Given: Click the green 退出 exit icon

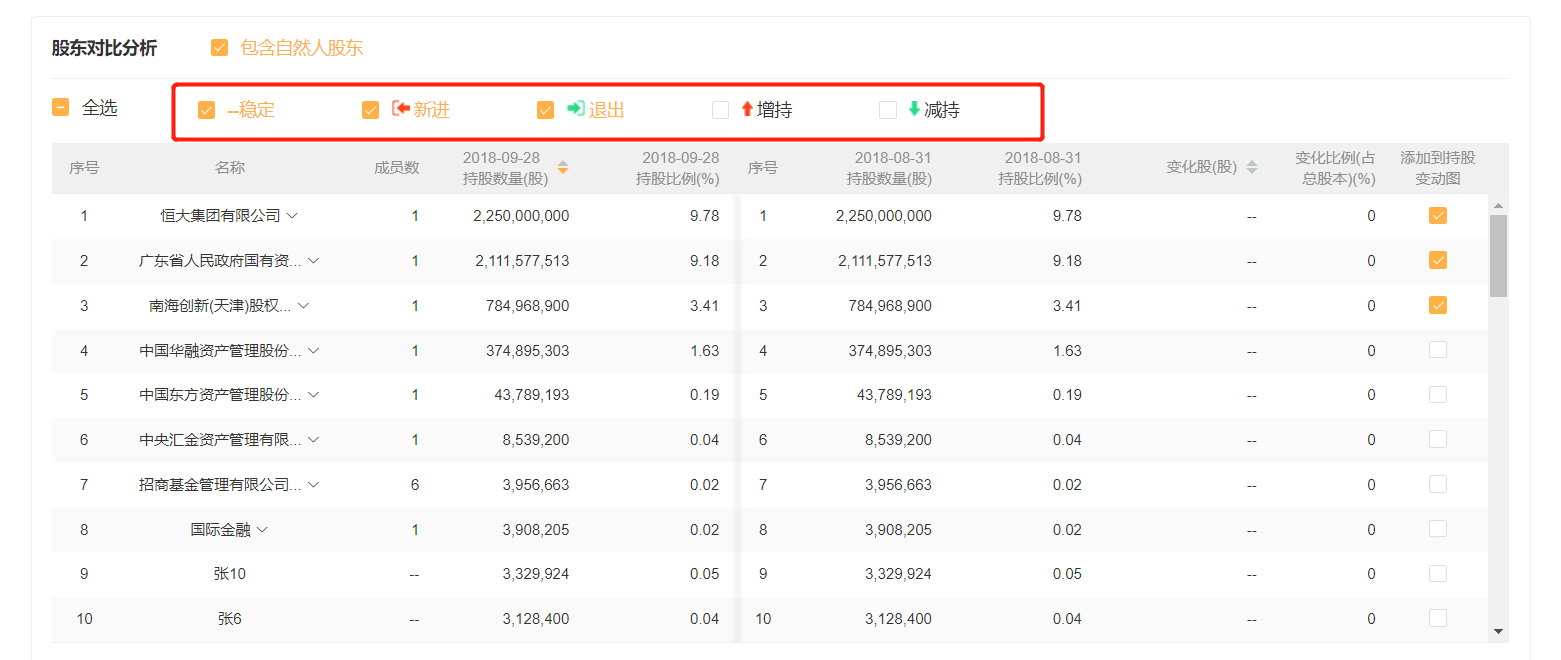Looking at the screenshot, I should (576, 109).
